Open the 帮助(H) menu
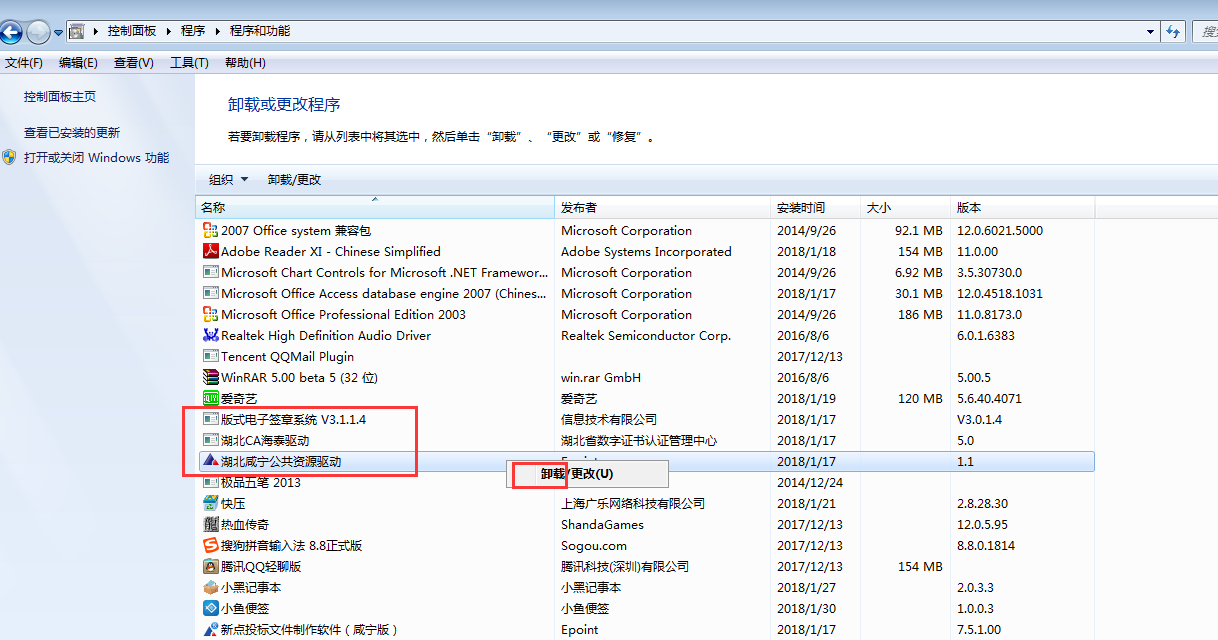 [245, 63]
